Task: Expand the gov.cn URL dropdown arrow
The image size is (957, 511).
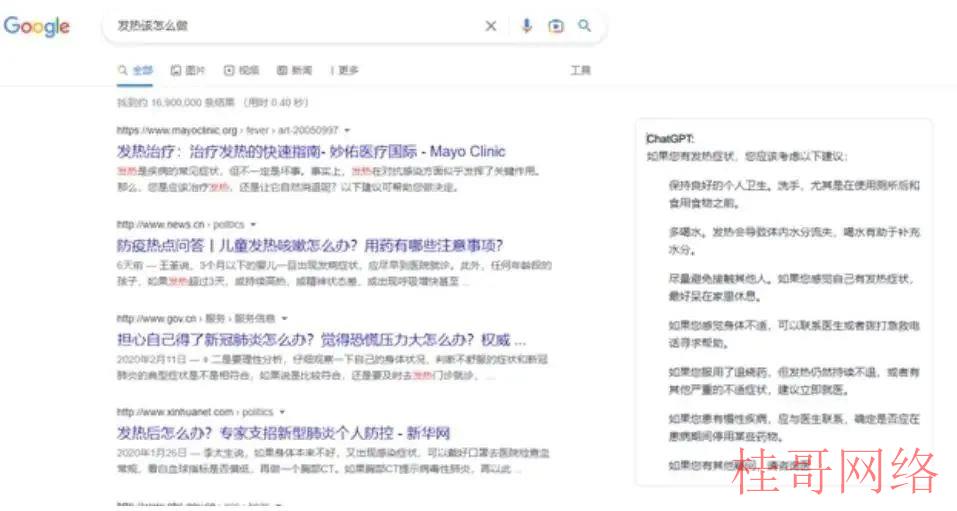Action: (x=284, y=319)
